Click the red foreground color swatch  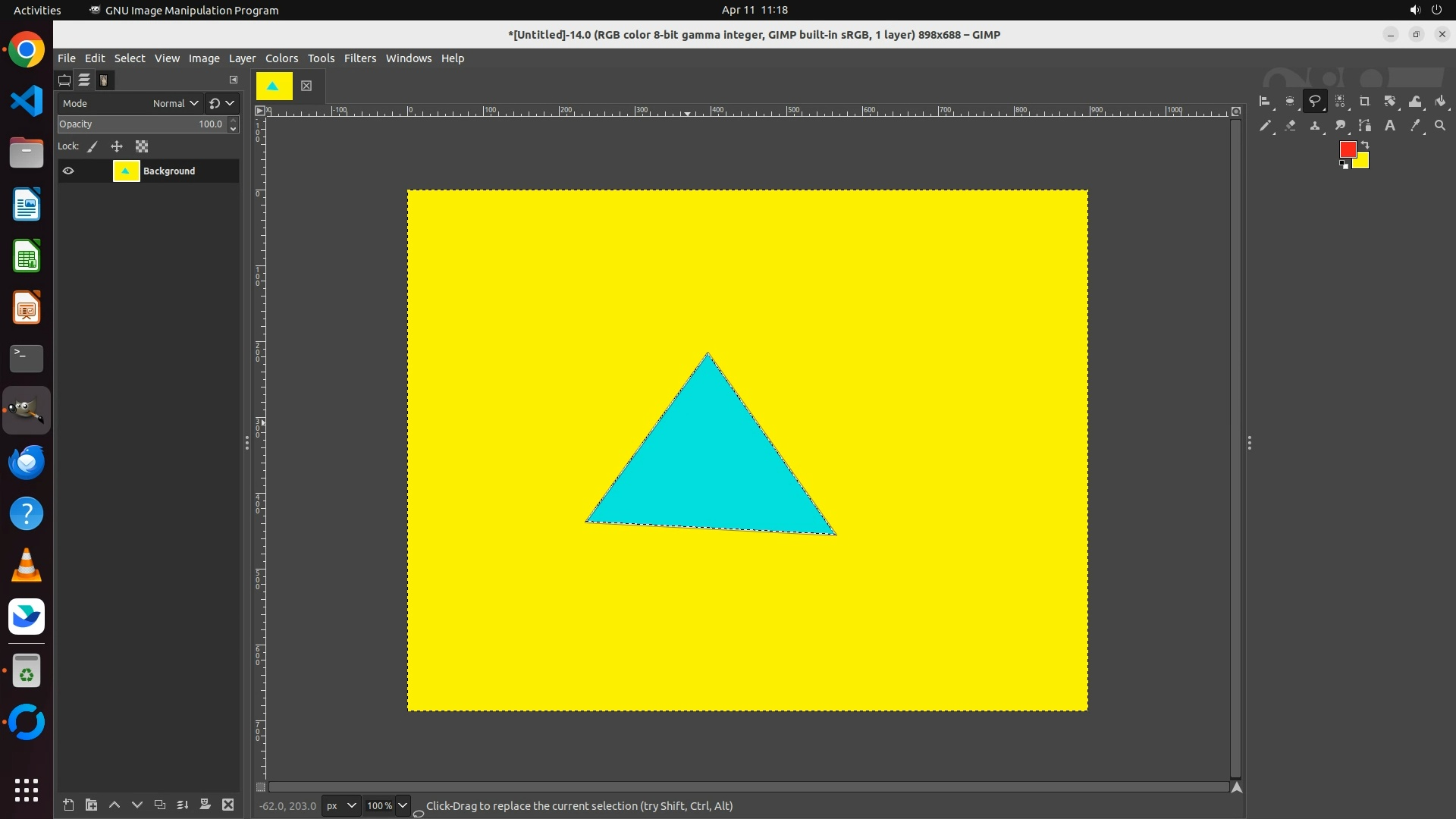pos(1347,149)
